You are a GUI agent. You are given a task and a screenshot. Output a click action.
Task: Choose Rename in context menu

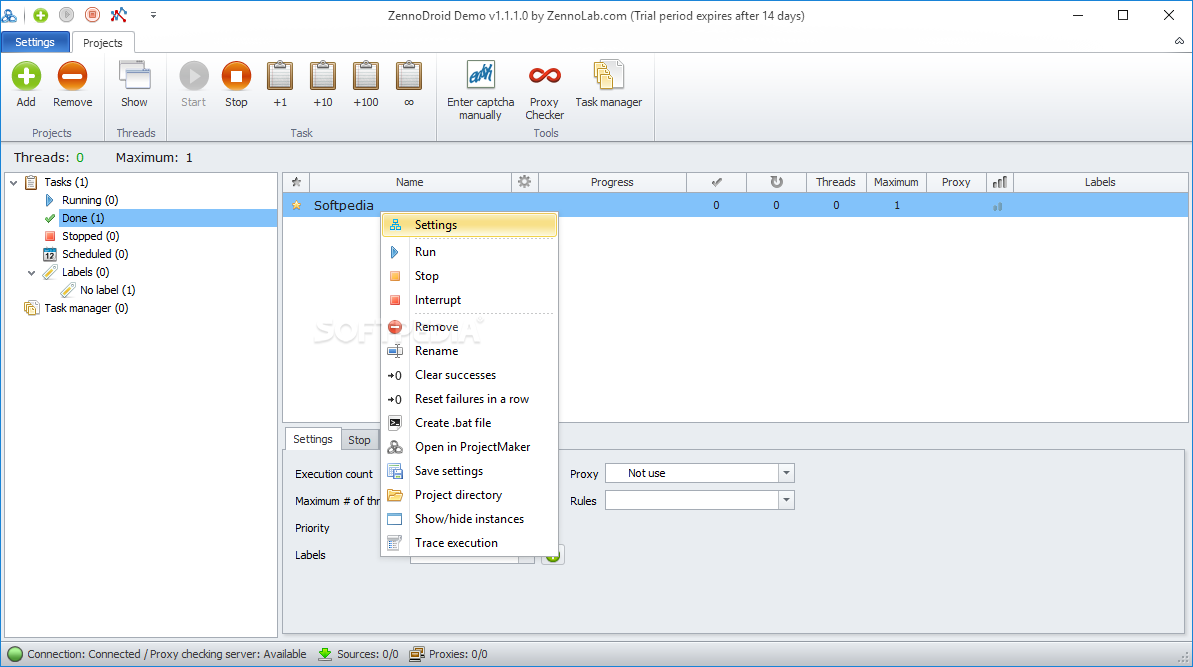469,351
